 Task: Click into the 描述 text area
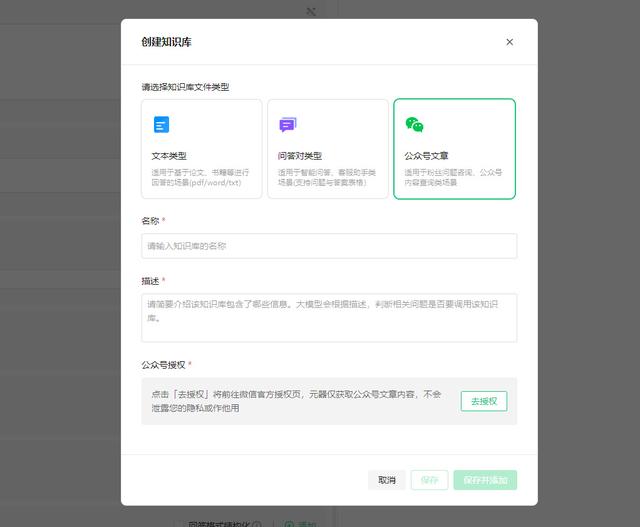[329, 317]
